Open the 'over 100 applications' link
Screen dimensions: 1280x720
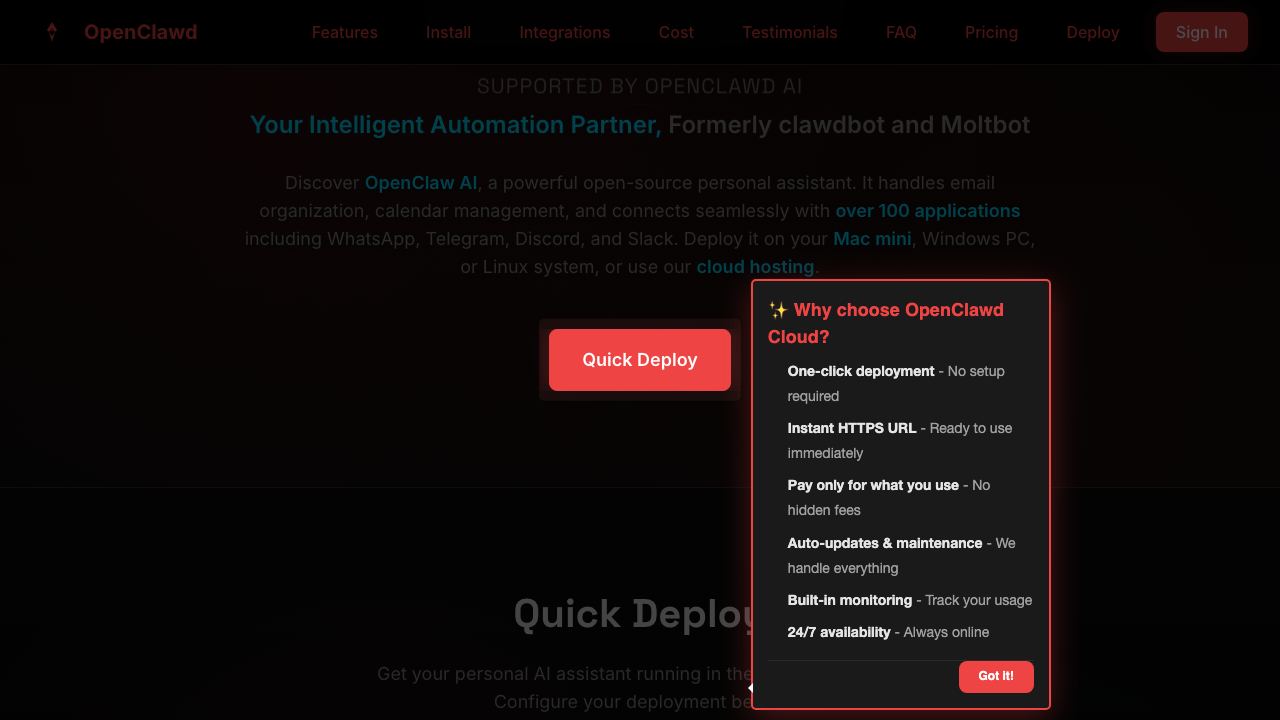(x=928, y=211)
